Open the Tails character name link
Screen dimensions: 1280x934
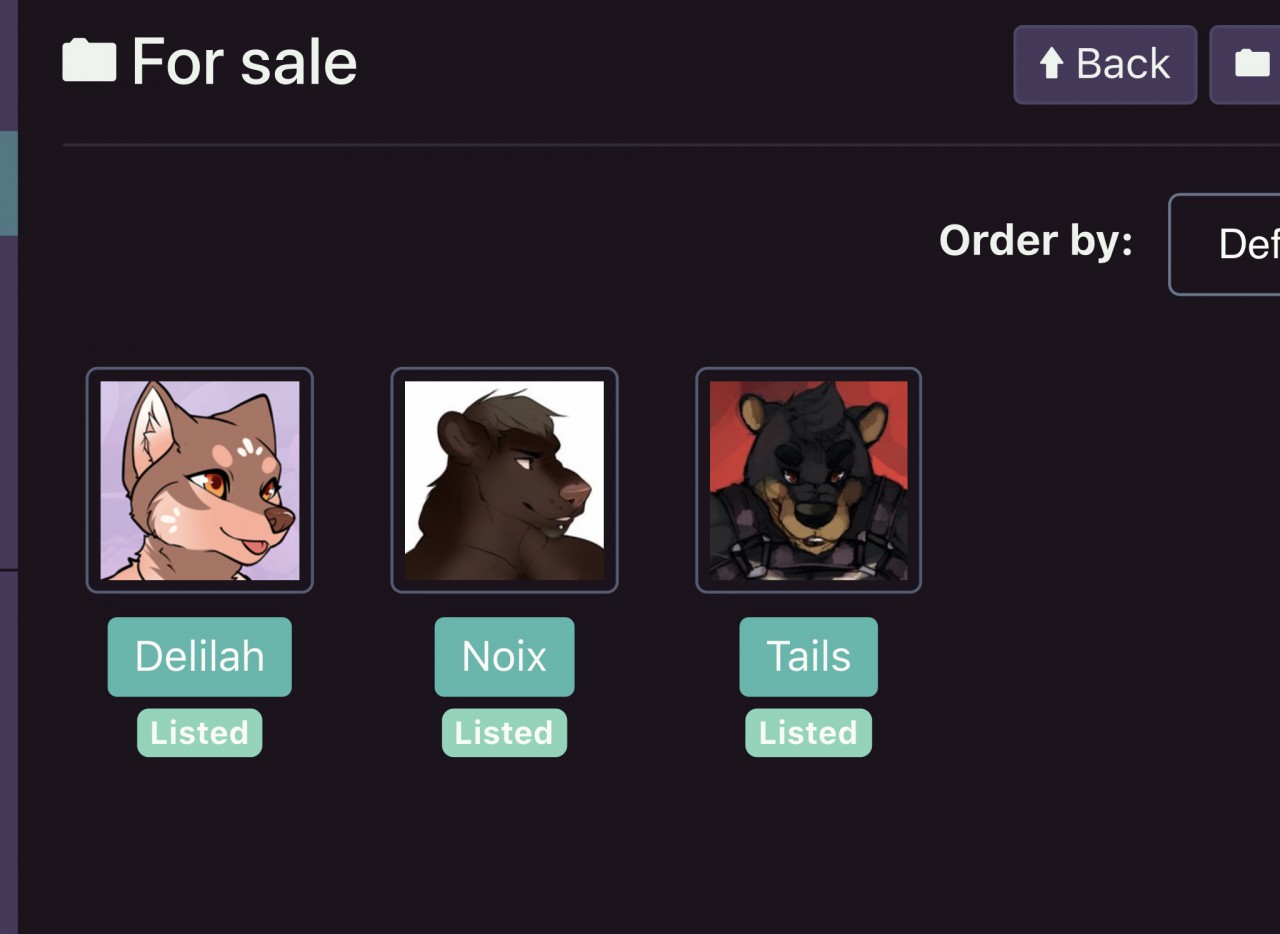click(808, 656)
